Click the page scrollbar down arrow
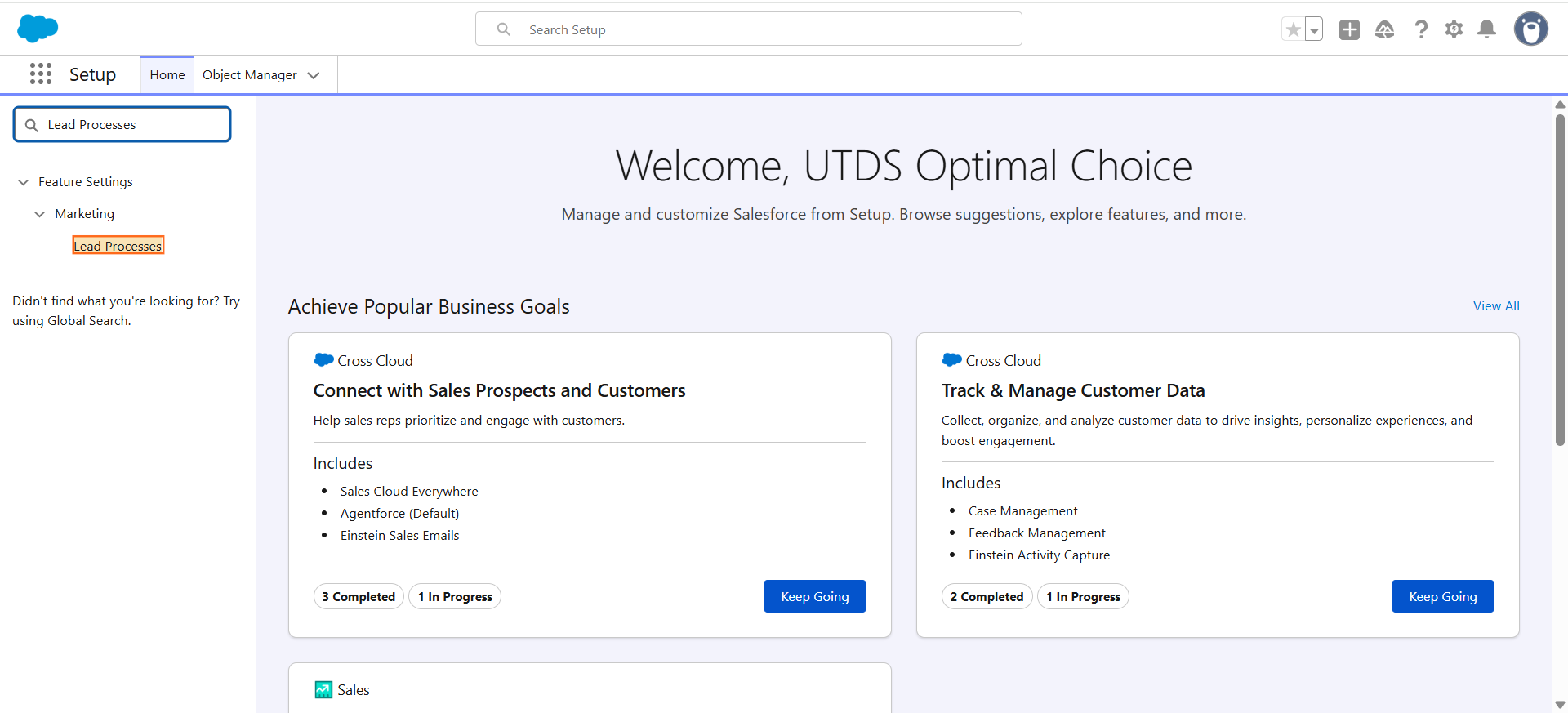 (x=1560, y=705)
